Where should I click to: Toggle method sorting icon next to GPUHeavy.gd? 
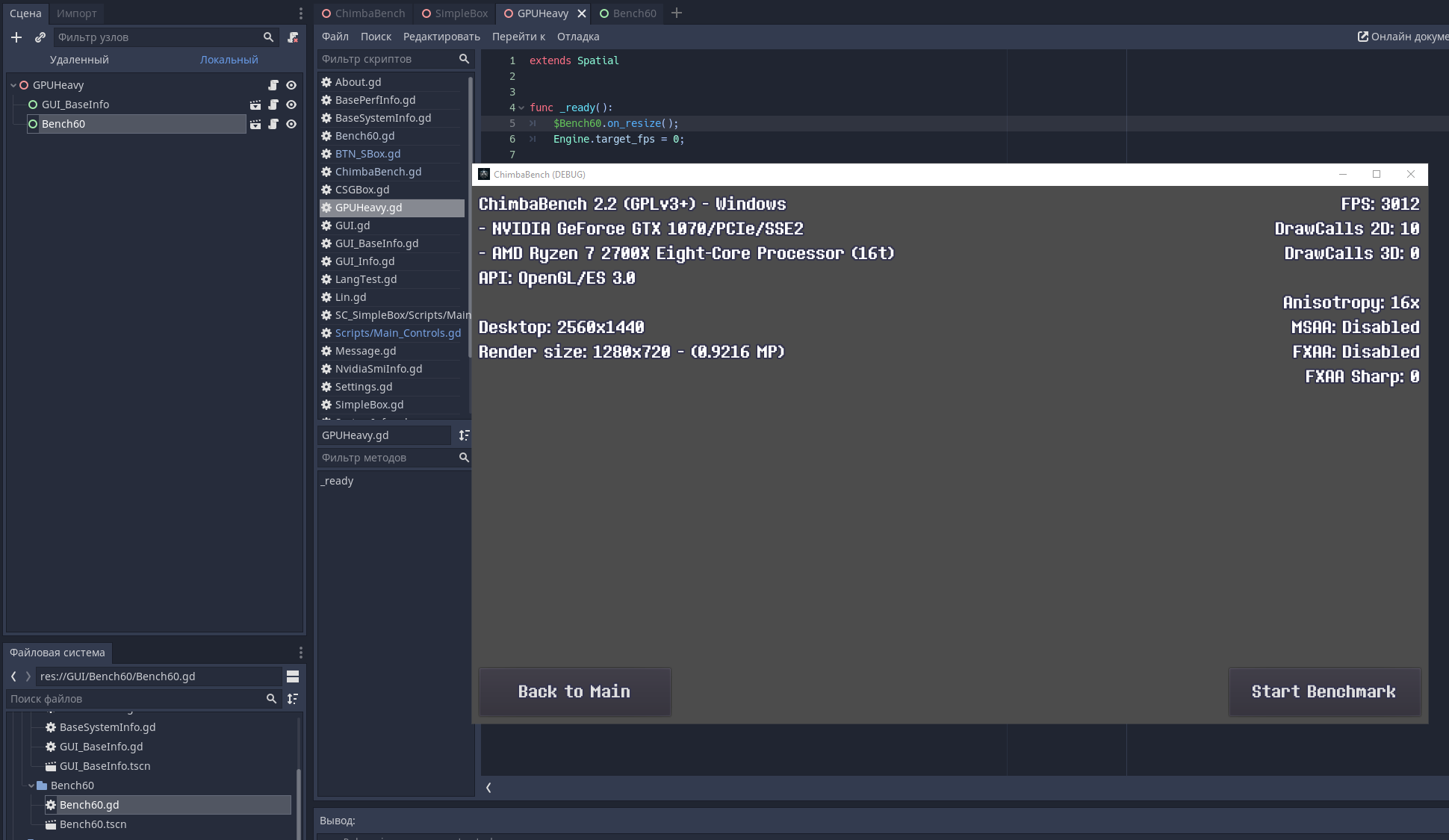point(464,435)
